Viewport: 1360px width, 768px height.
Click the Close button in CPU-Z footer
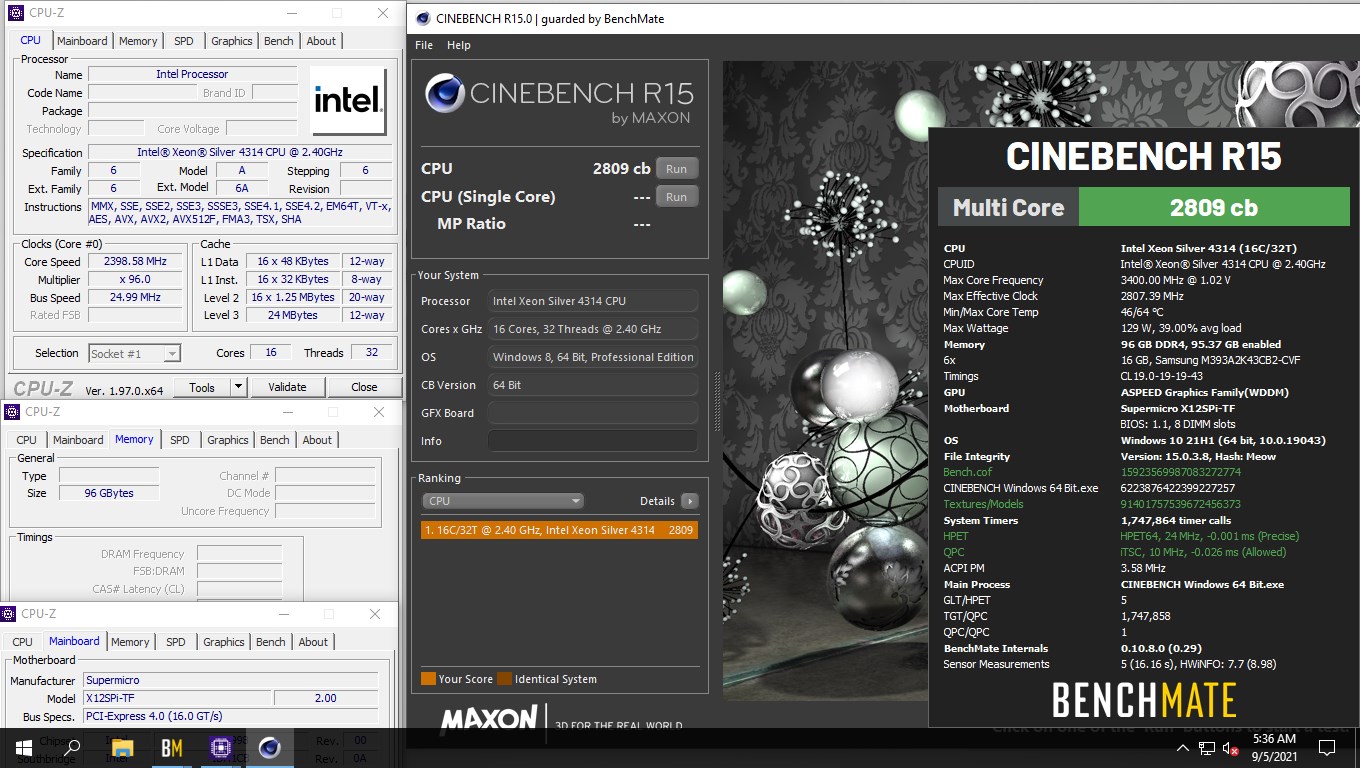point(364,387)
